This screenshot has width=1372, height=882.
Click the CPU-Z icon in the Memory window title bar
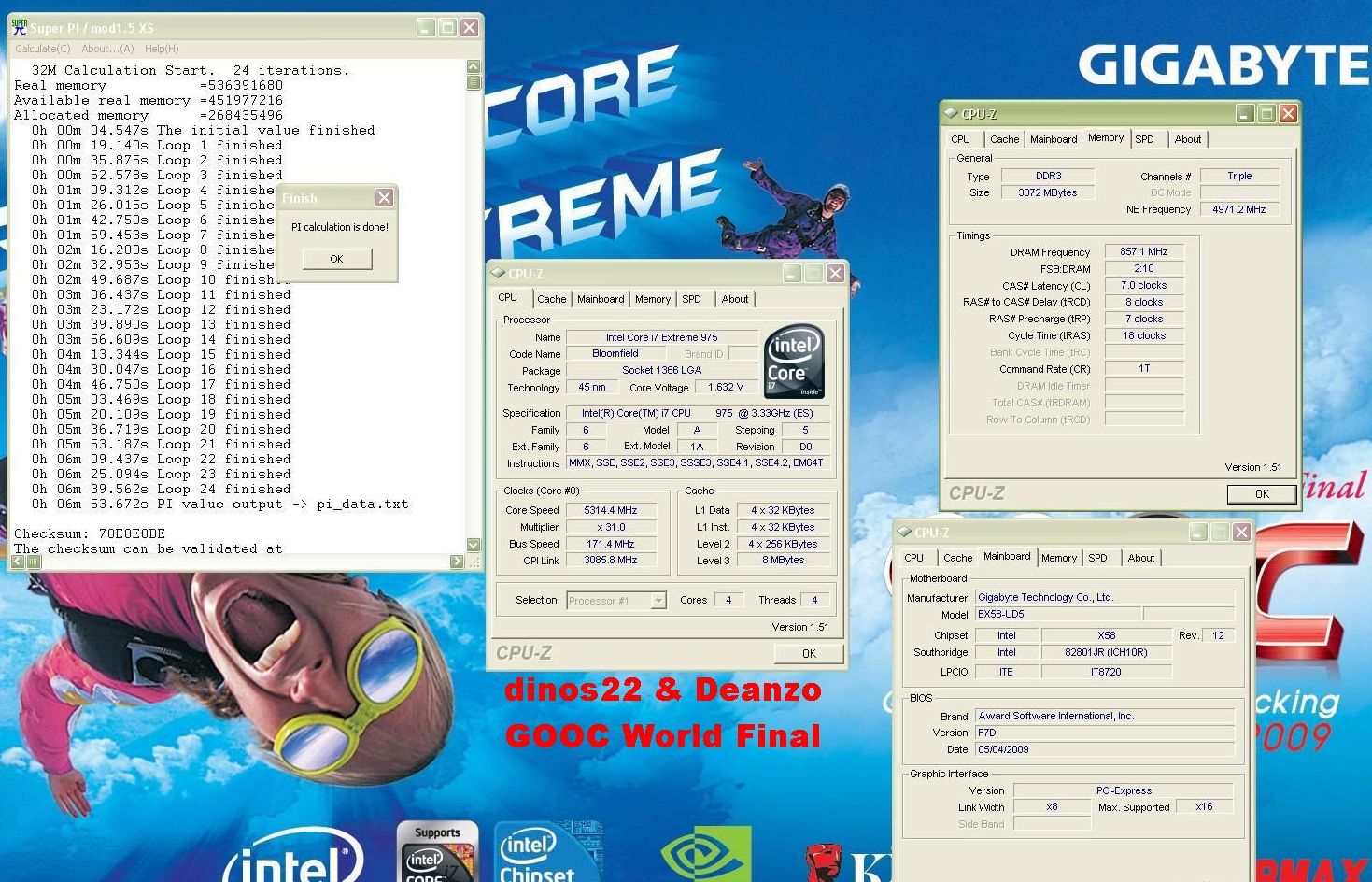click(952, 113)
